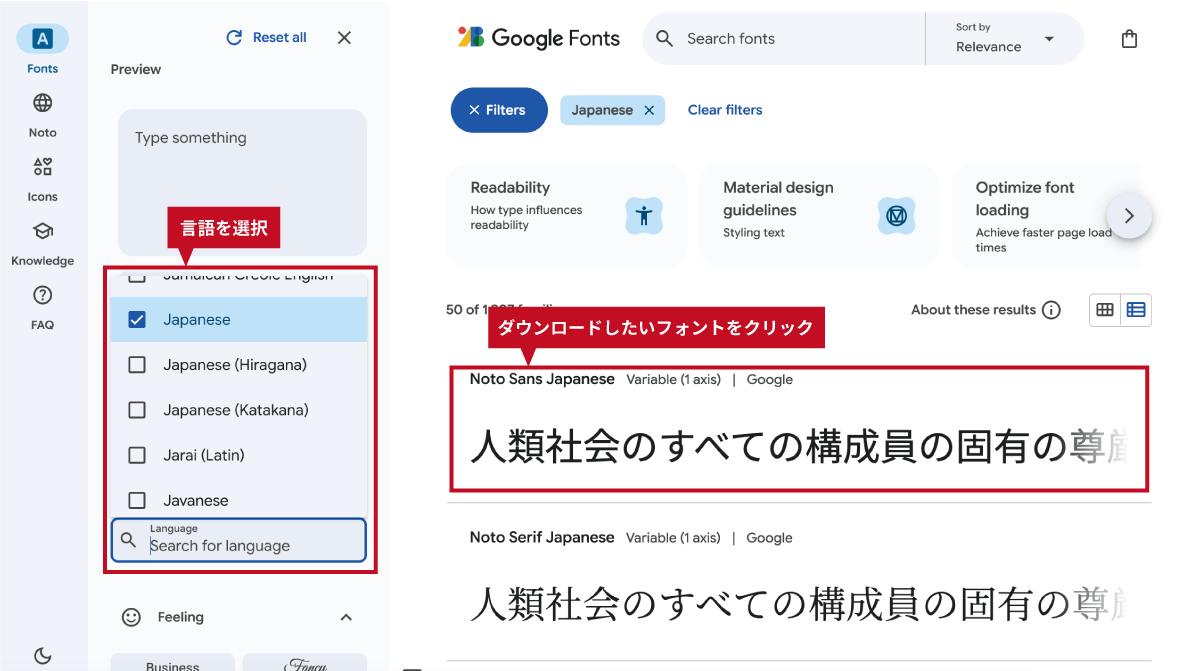Toggle dark mode moon icon
Screen dimensions: 1201x671
pyautogui.click(x=42, y=656)
